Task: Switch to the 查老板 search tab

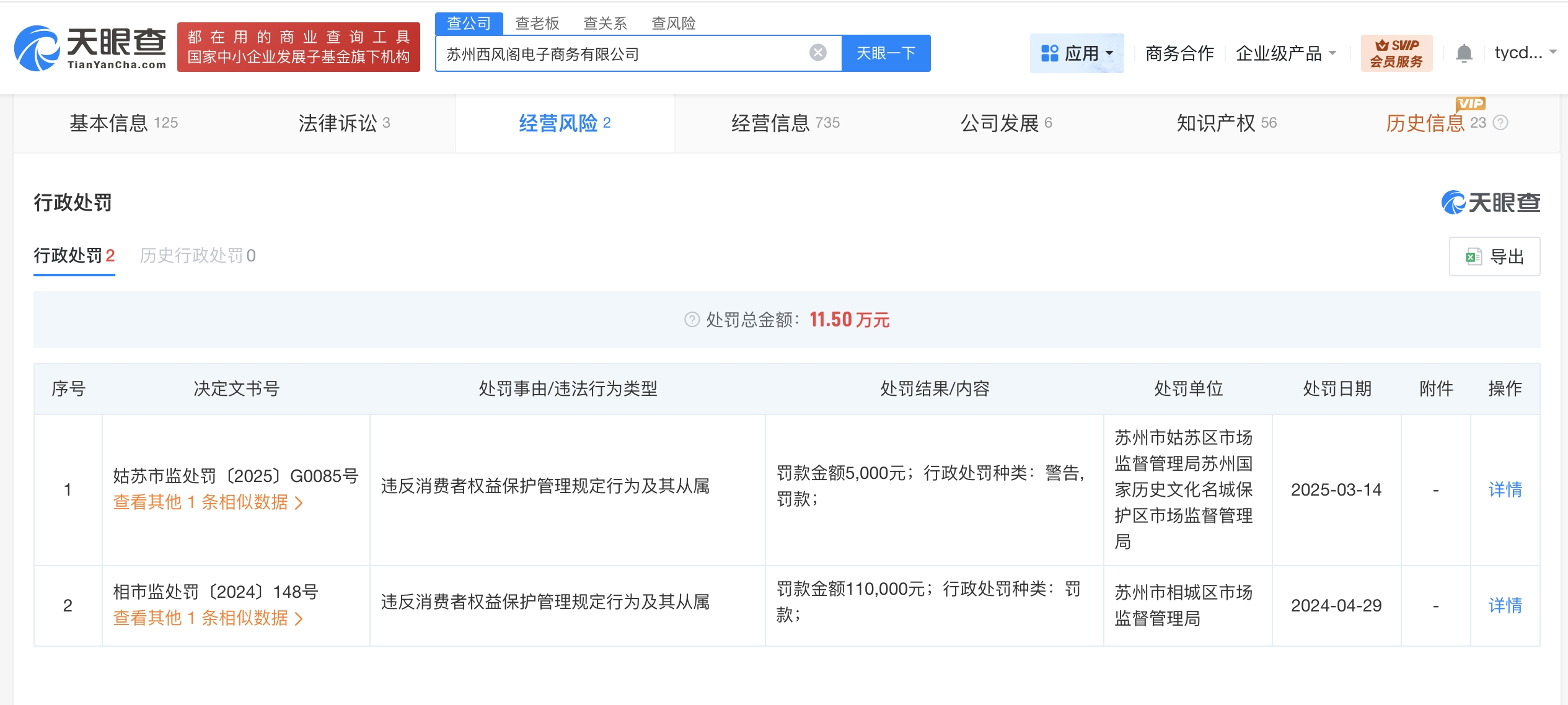Action: (537, 23)
